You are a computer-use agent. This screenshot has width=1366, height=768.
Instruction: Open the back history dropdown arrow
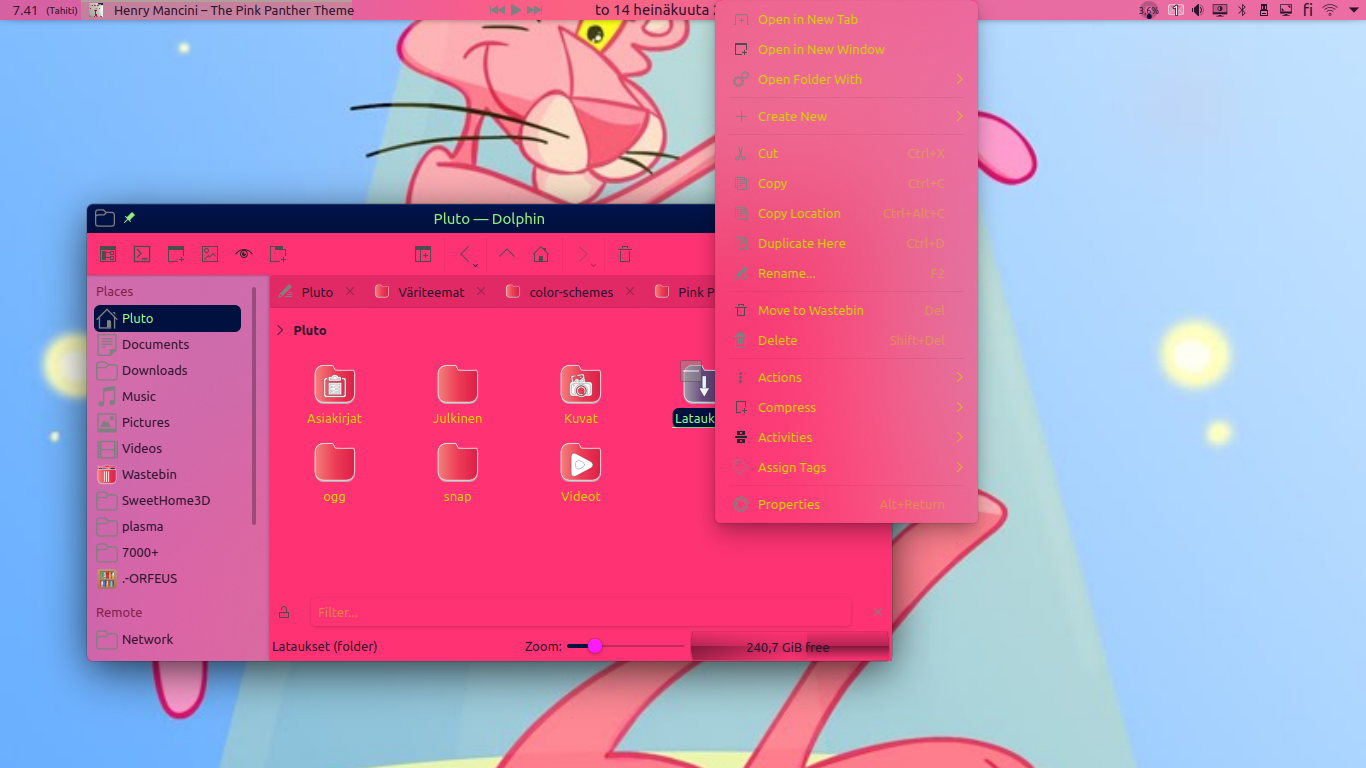[476, 265]
